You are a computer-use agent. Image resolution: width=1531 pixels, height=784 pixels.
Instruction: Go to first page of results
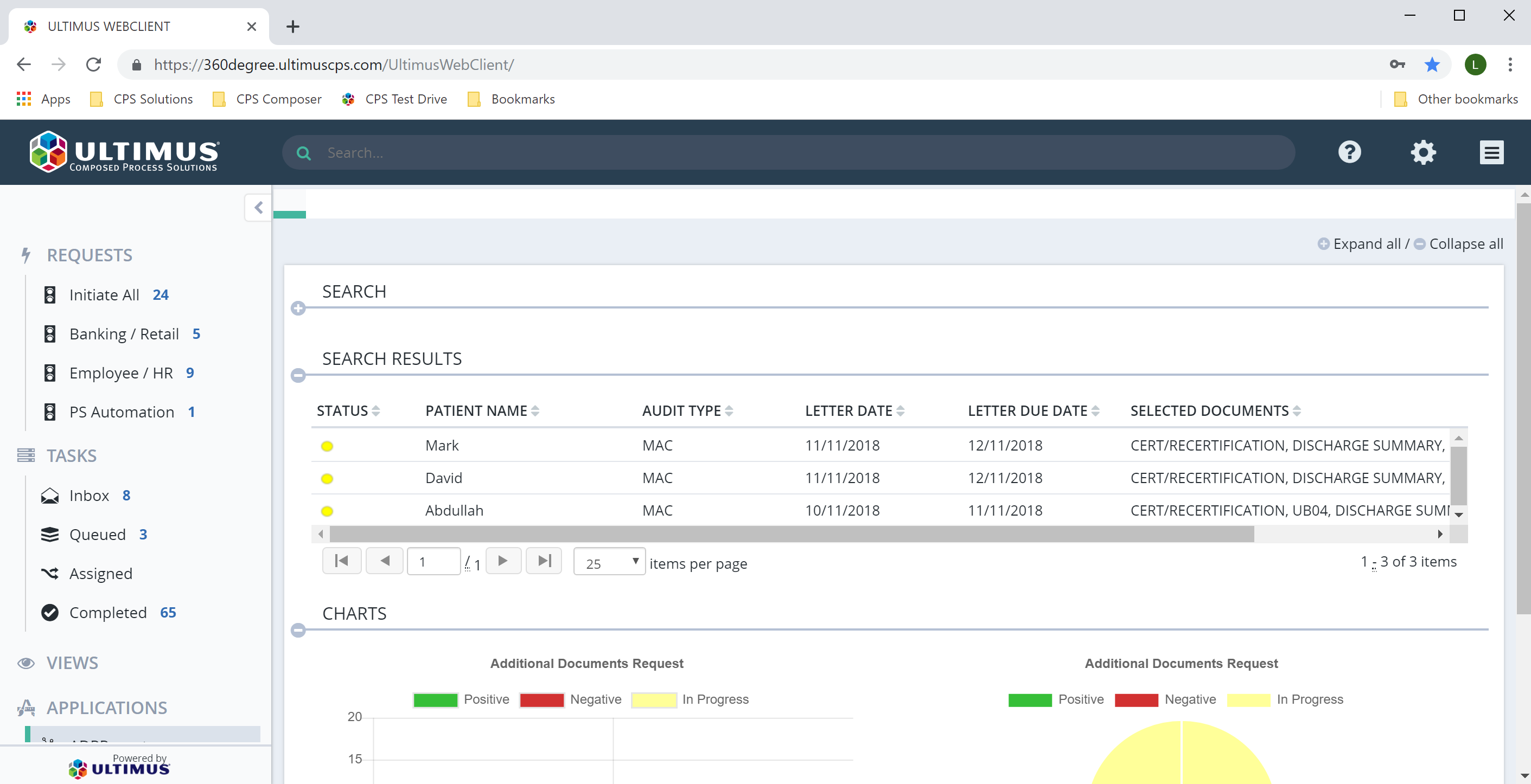(x=342, y=561)
